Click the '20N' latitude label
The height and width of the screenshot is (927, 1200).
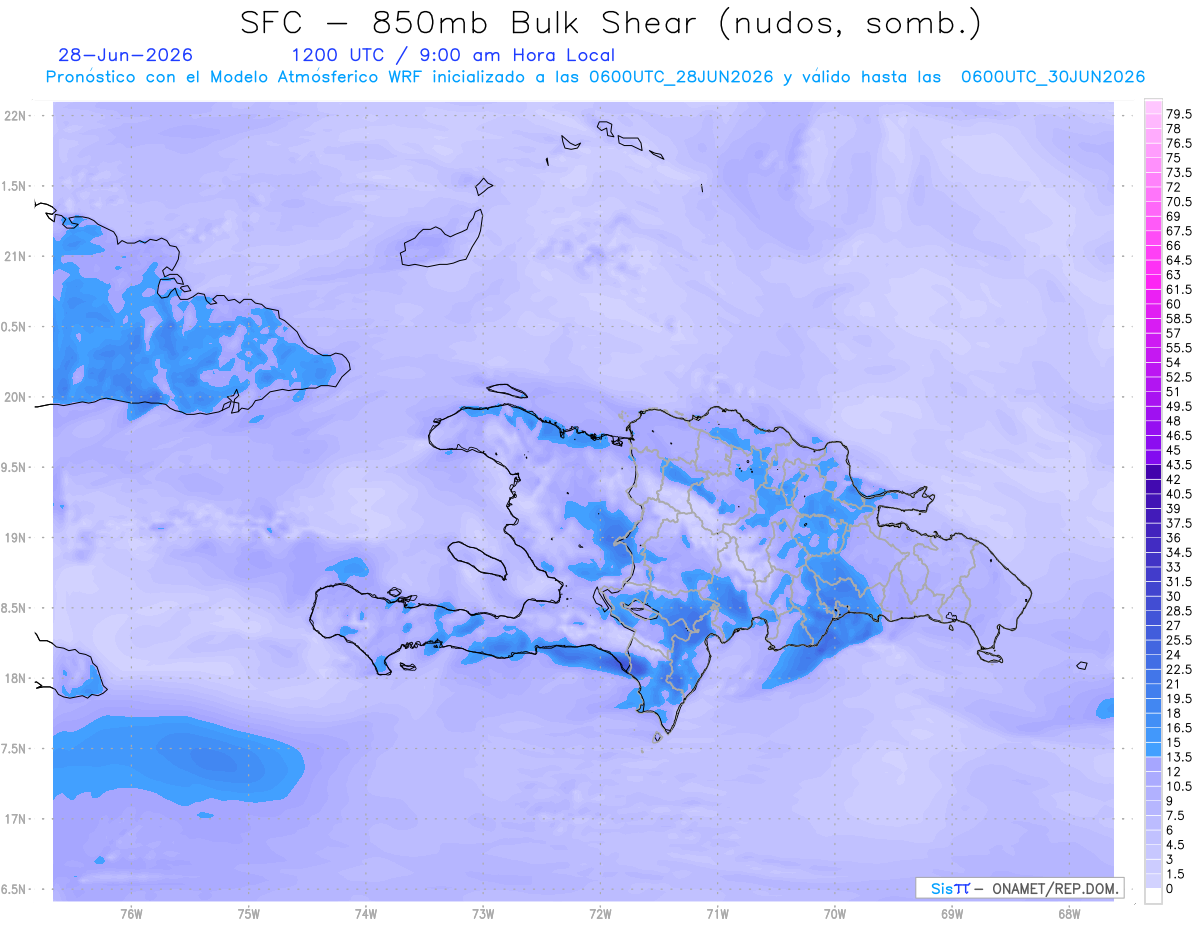16,397
